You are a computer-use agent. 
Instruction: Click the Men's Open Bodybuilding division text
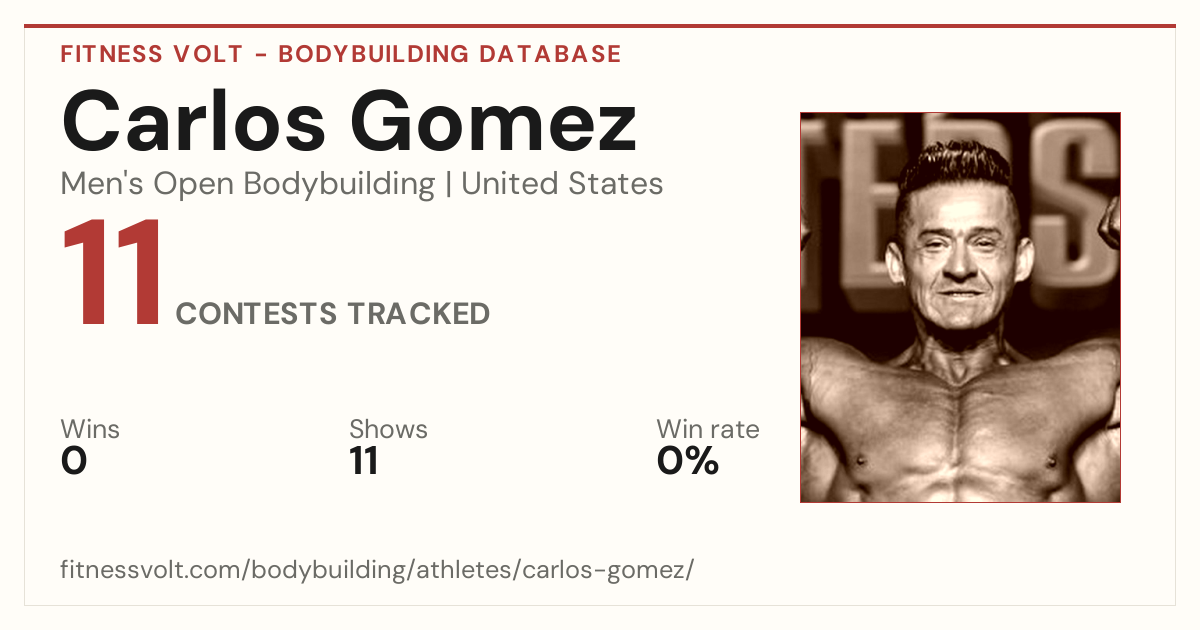click(248, 184)
